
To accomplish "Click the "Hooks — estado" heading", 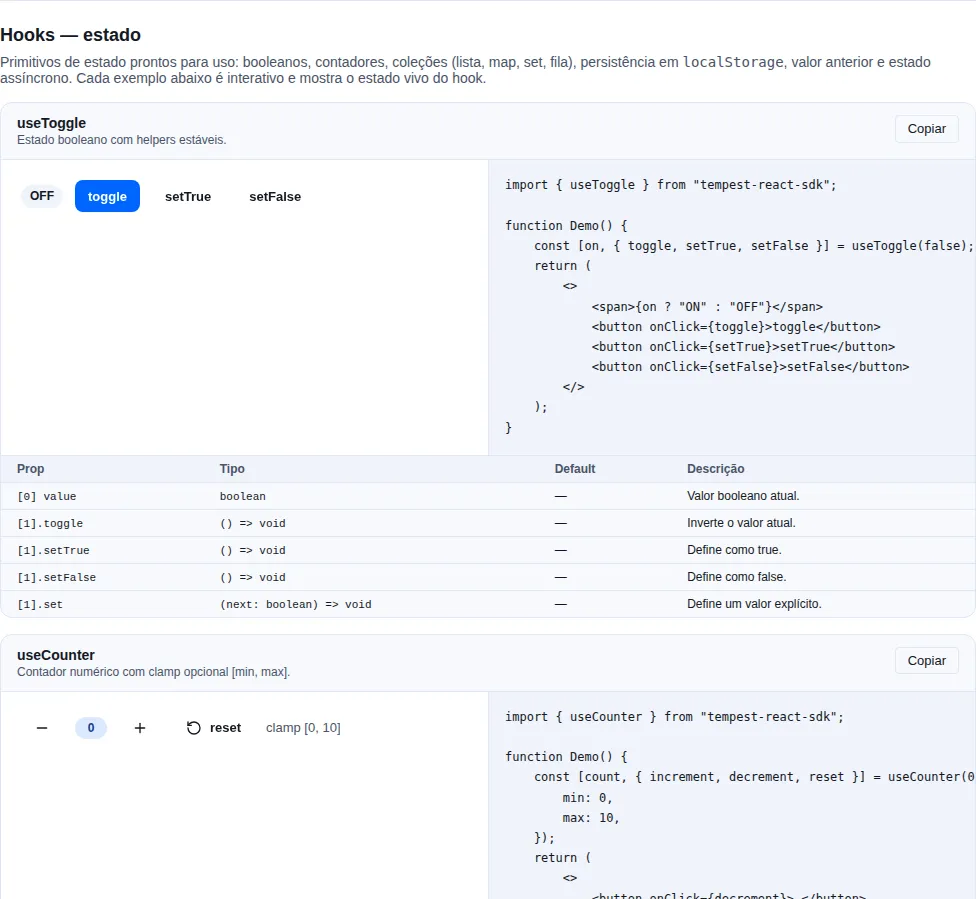I will tap(70, 35).
